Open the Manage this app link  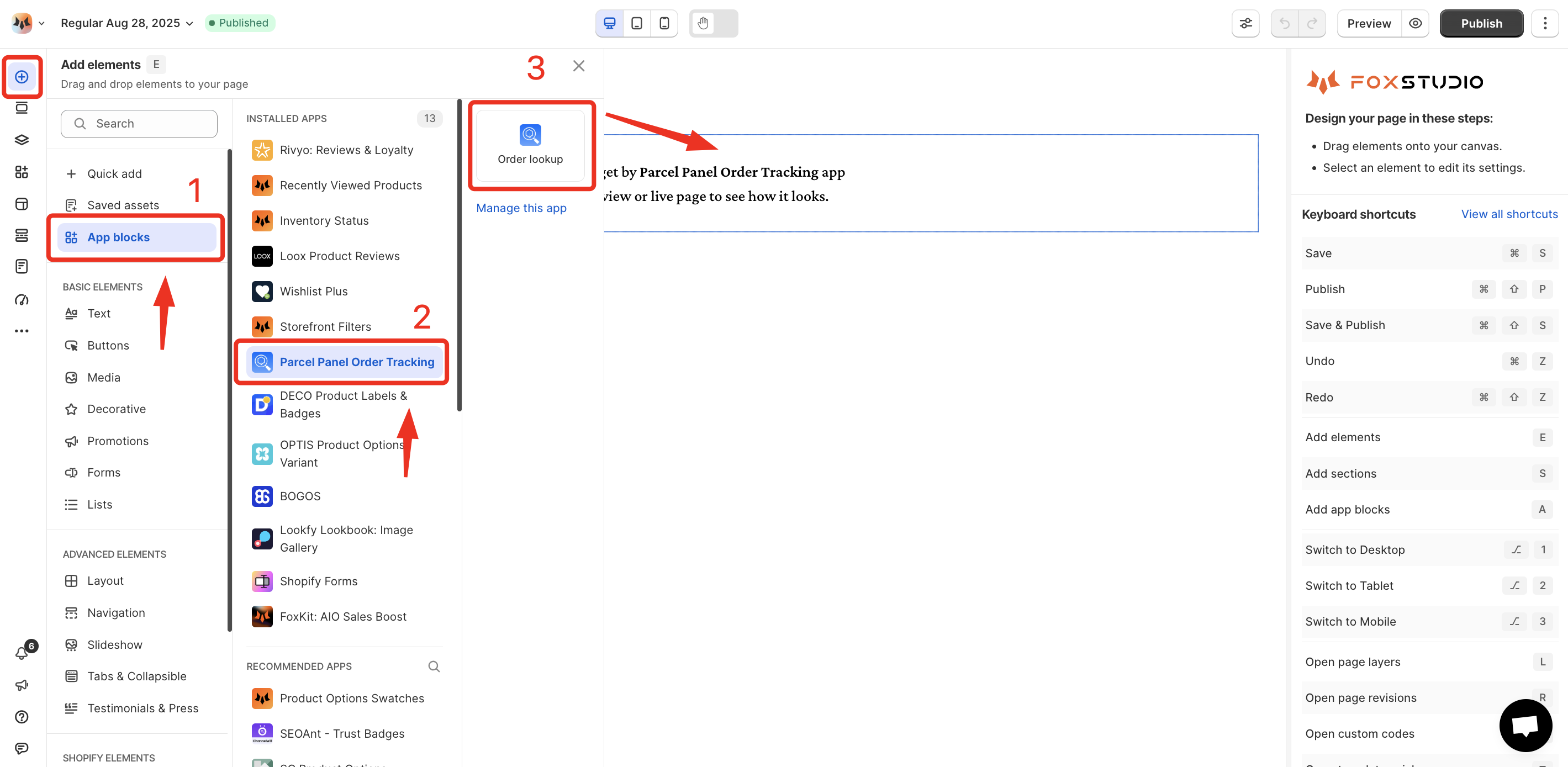[x=521, y=208]
